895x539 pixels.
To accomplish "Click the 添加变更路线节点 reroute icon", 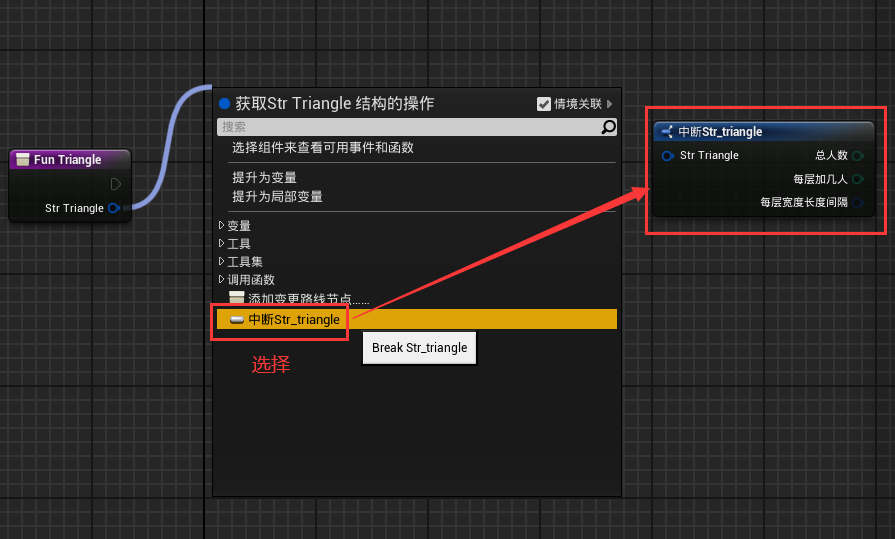I will pos(236,297).
